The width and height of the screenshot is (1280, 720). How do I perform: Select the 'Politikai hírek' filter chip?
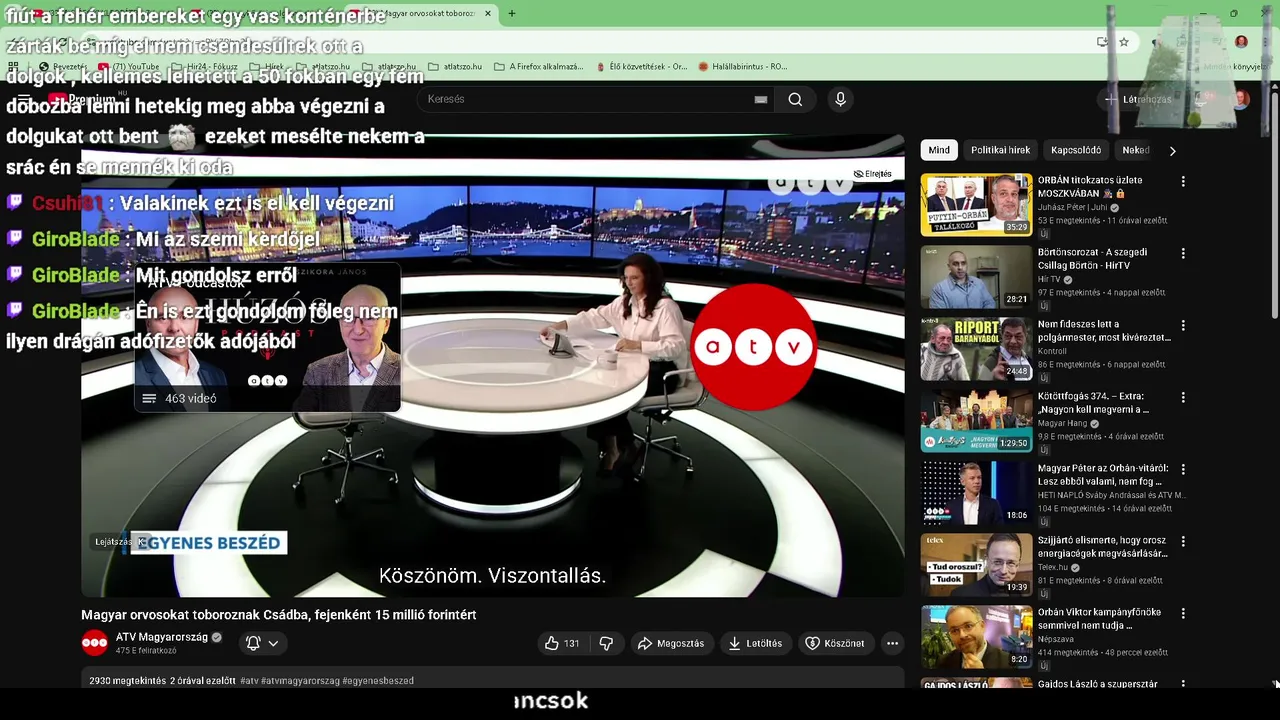pyautogui.click(x=1000, y=150)
